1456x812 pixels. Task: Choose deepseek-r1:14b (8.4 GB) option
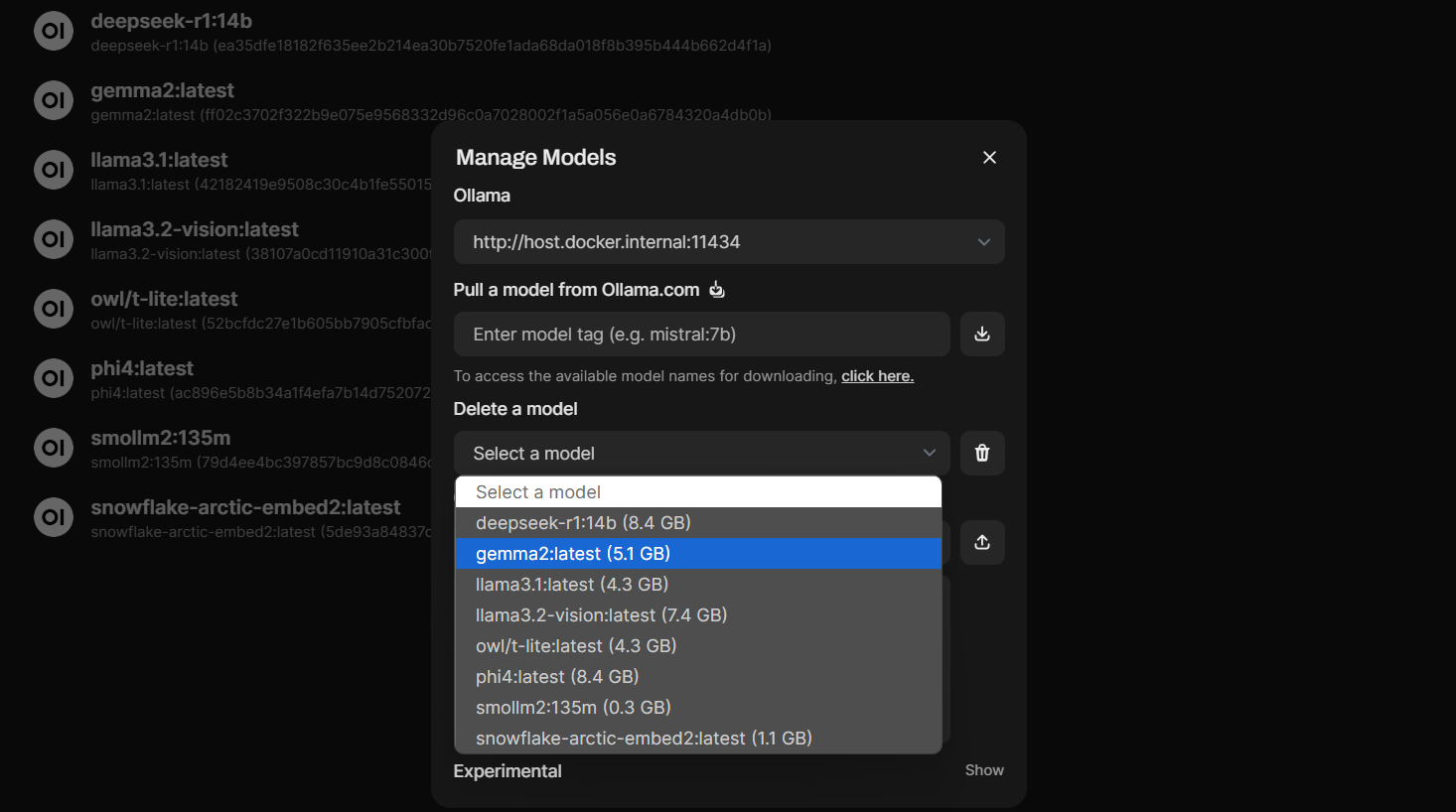click(583, 523)
